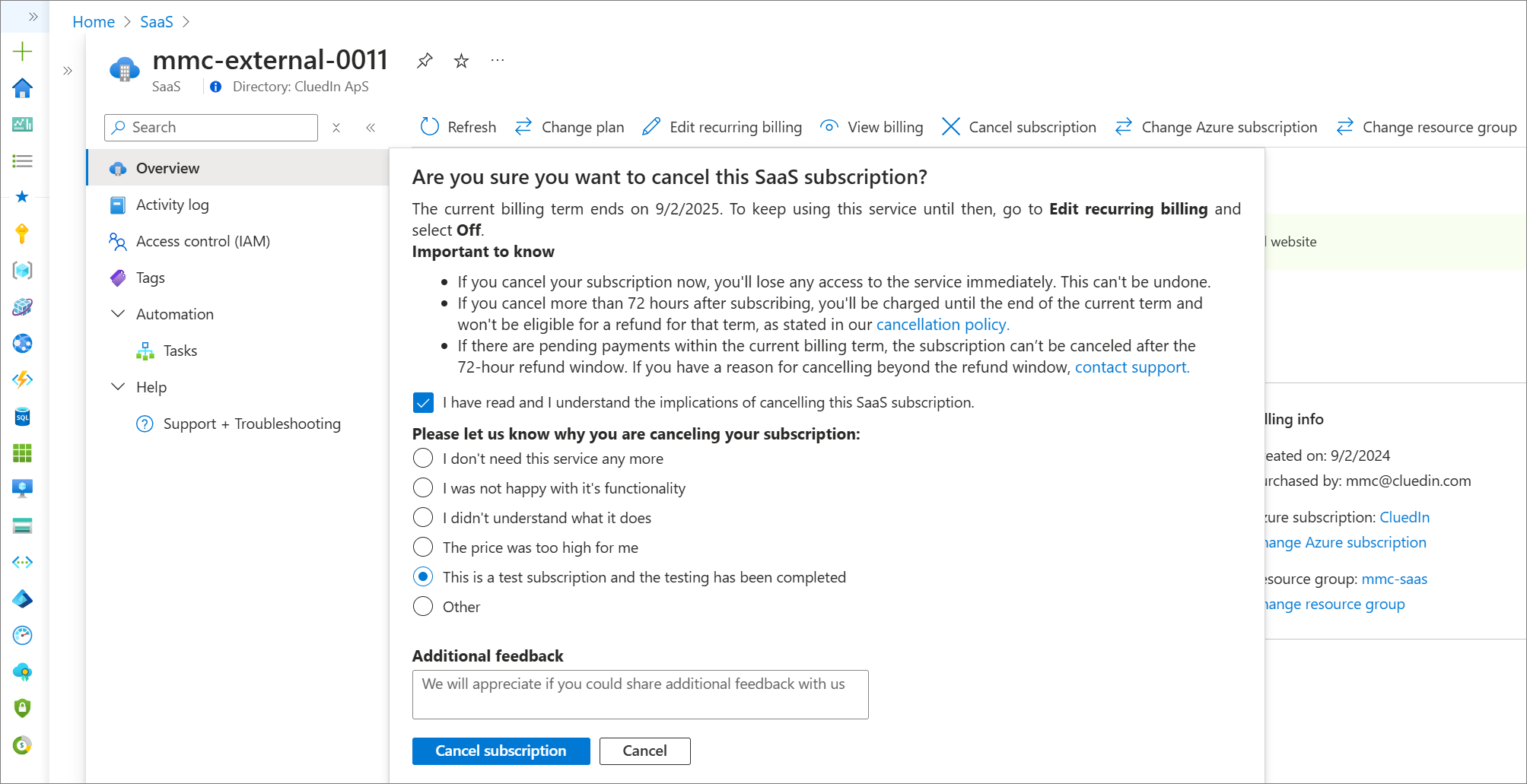The width and height of the screenshot is (1527, 784).
Task: Confirm with the blue Cancel subscription button
Action: point(501,751)
